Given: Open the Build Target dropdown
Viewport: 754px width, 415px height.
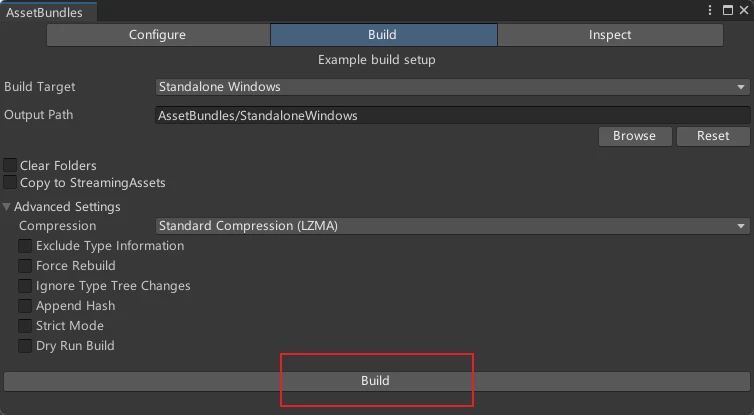Looking at the screenshot, I should [452, 87].
